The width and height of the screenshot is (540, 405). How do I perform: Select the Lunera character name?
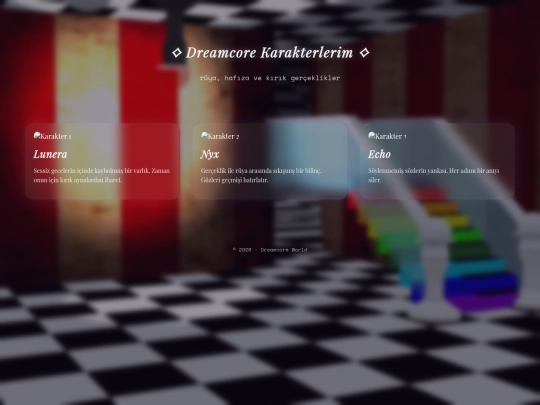(50, 154)
